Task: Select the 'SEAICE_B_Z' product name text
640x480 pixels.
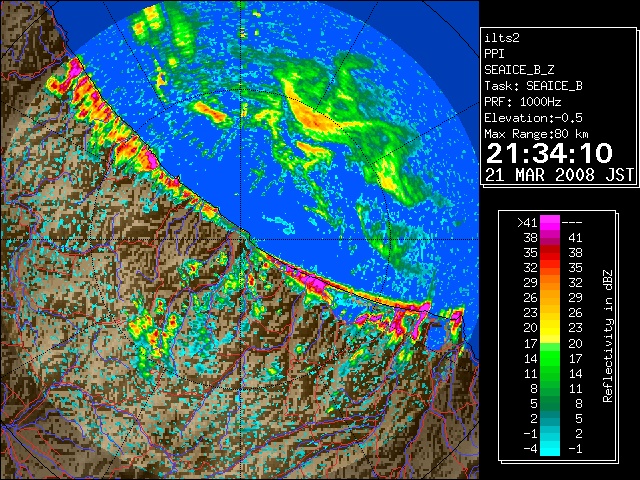Action: [519, 70]
